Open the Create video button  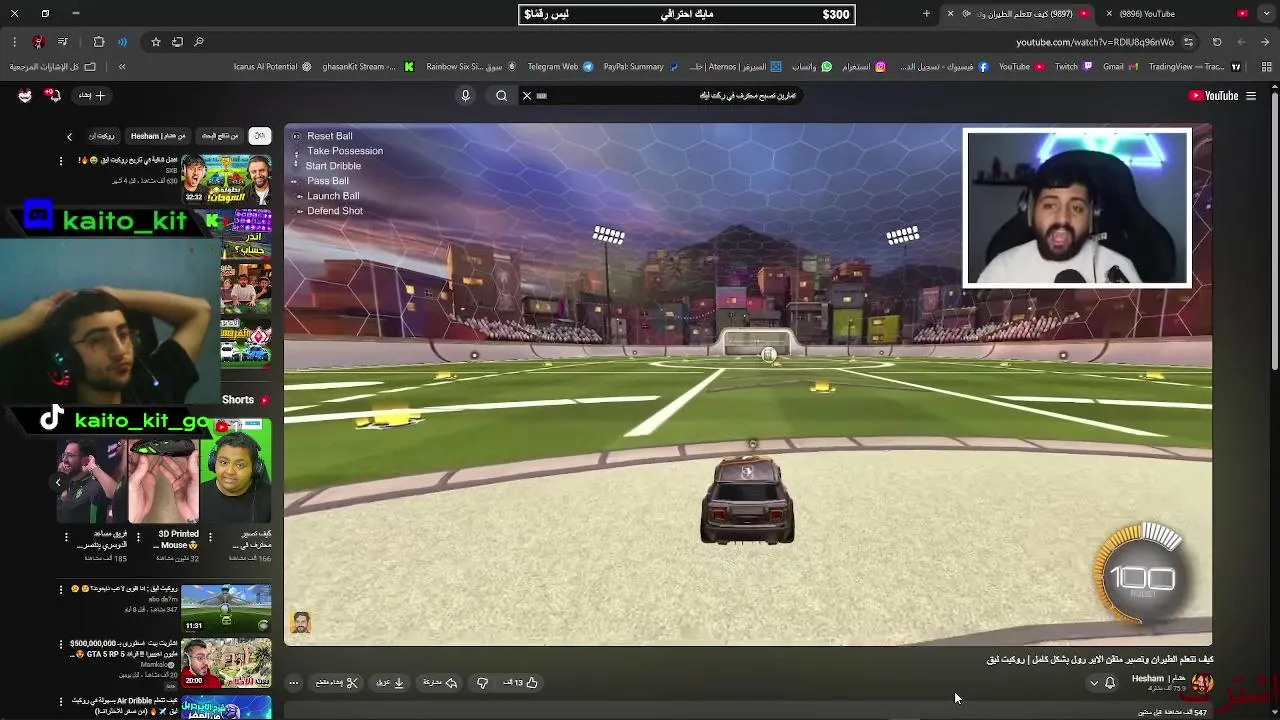point(92,96)
